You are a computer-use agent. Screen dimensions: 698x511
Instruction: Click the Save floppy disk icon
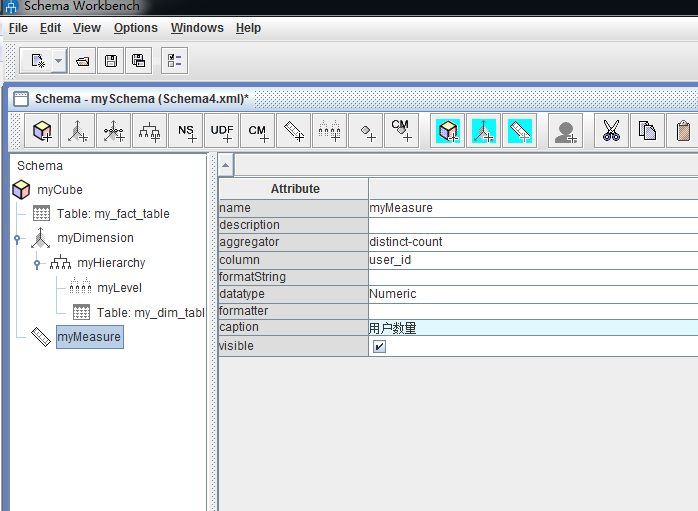pos(111,61)
